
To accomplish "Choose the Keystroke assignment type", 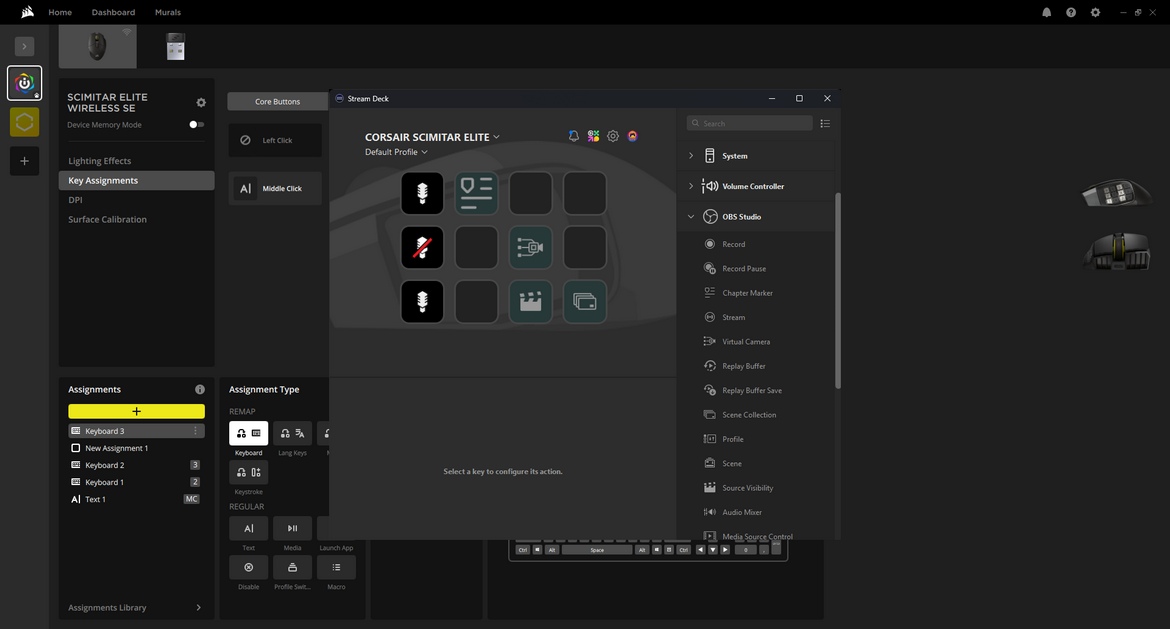I will coord(248,472).
